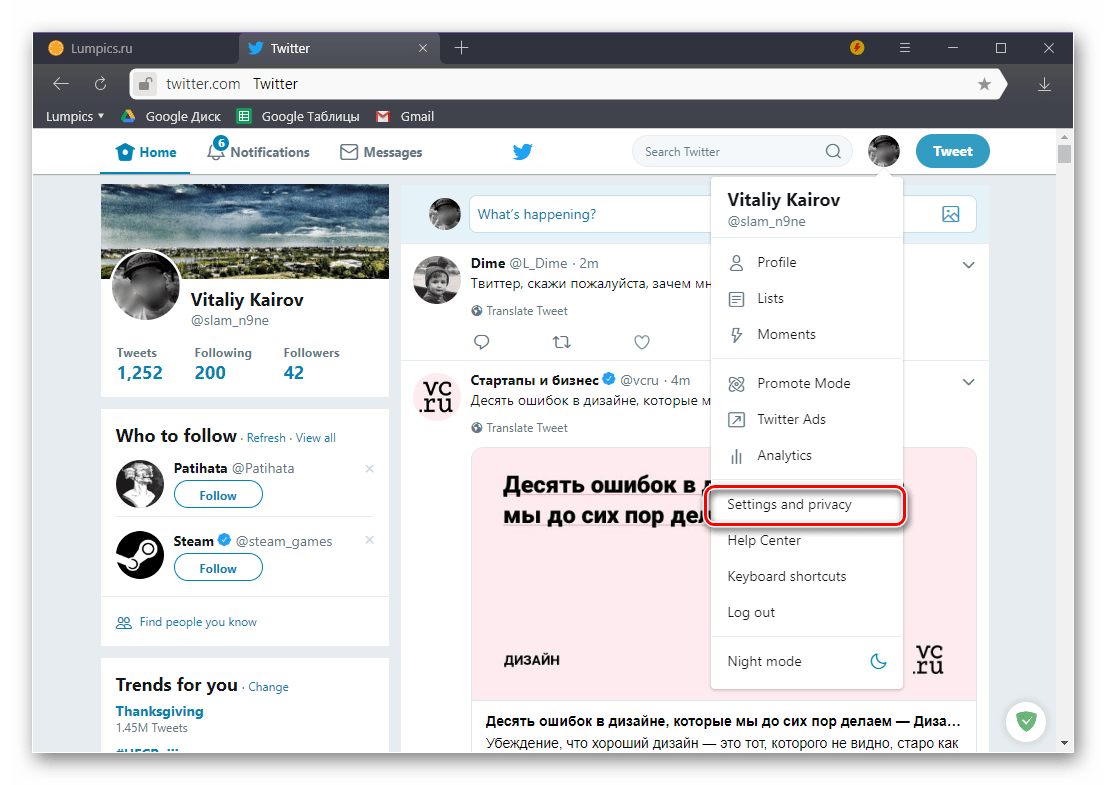Click the browser downloads arrow icon
Screen dimensions: 1106x785
pyautogui.click(x=1044, y=84)
